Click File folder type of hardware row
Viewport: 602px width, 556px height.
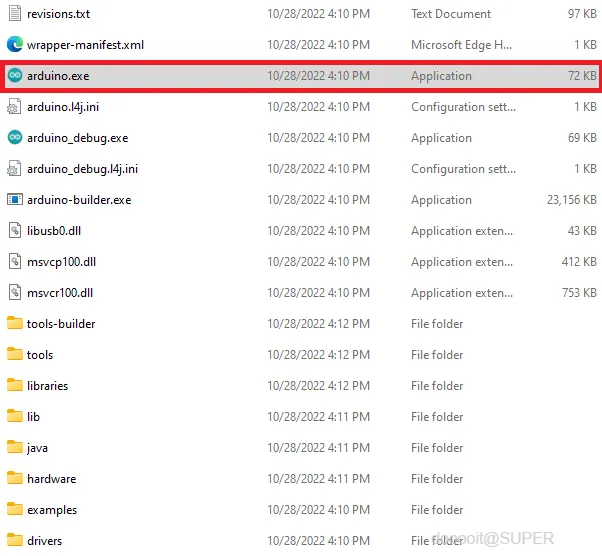[x=437, y=479]
